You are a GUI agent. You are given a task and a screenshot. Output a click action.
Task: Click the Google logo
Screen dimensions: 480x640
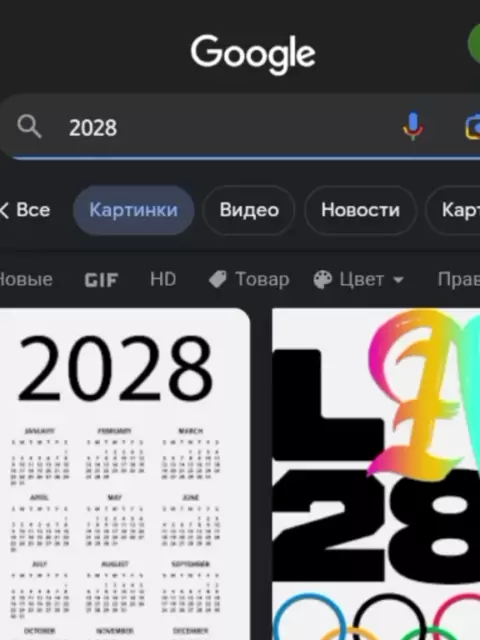pyautogui.click(x=253, y=54)
